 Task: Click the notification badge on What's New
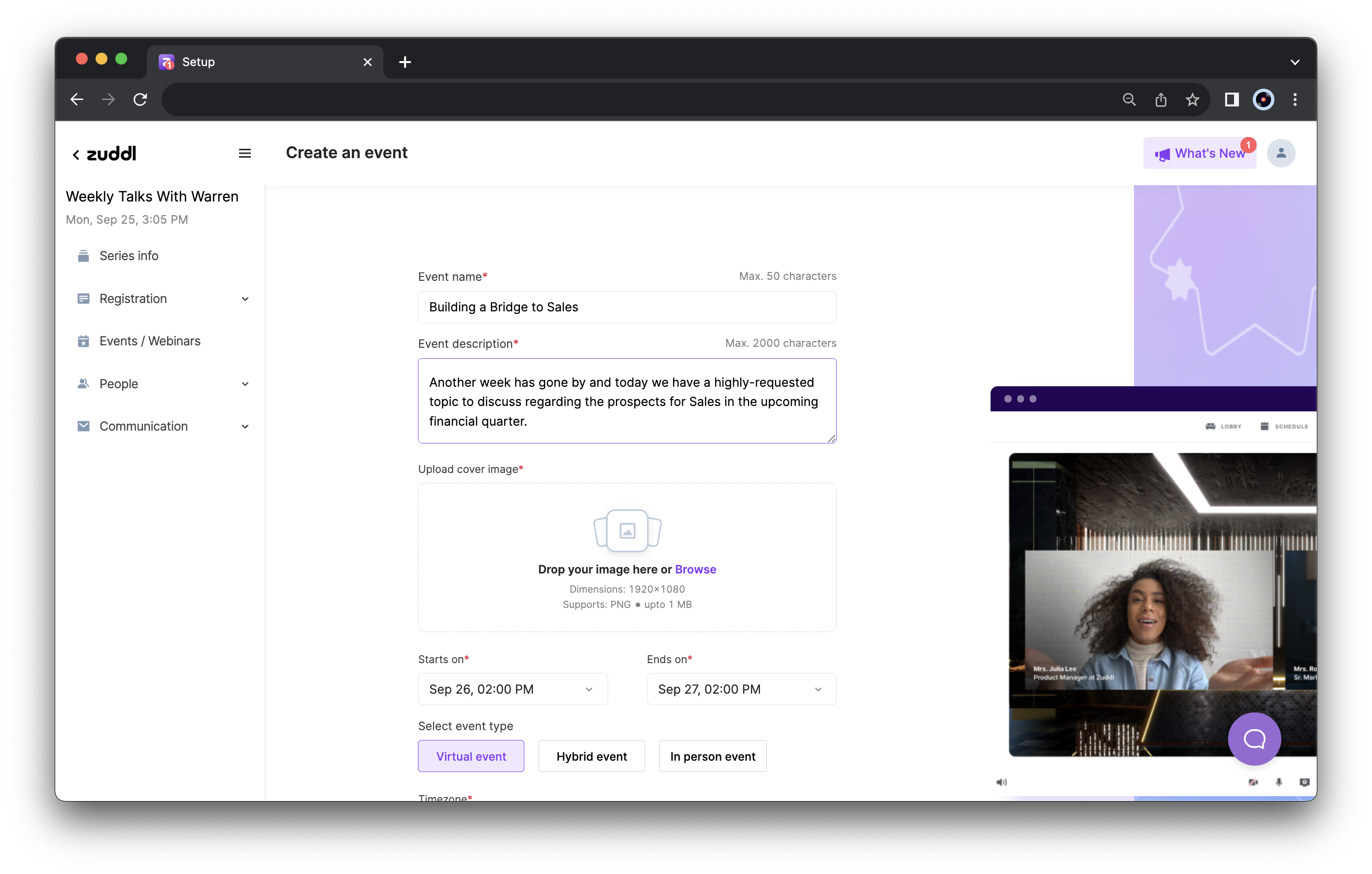click(x=1248, y=145)
